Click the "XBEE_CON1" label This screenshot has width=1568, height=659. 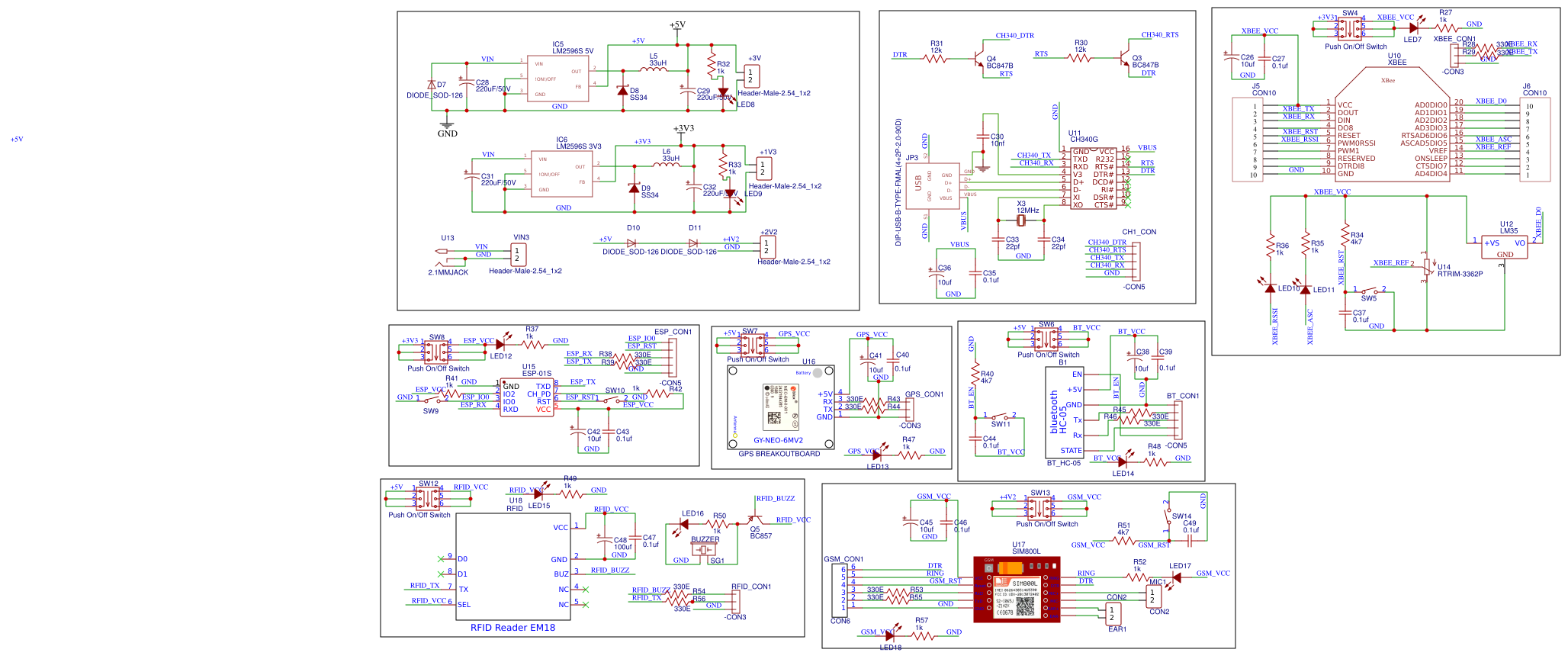click(x=1454, y=39)
